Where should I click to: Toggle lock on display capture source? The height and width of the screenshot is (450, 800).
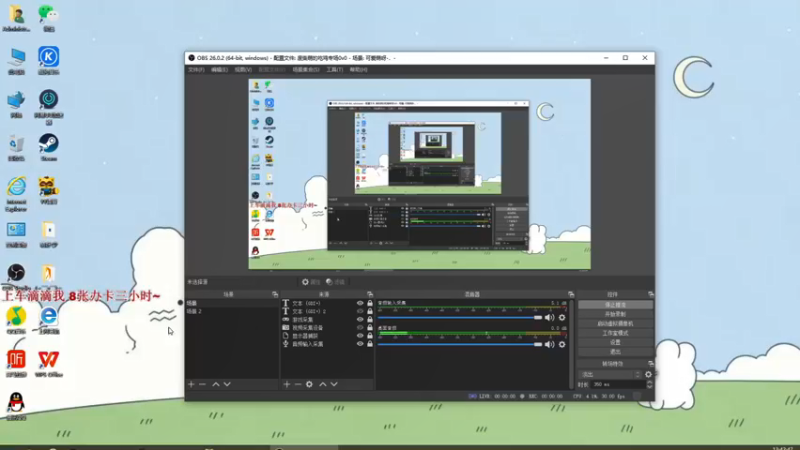pyautogui.click(x=370, y=336)
